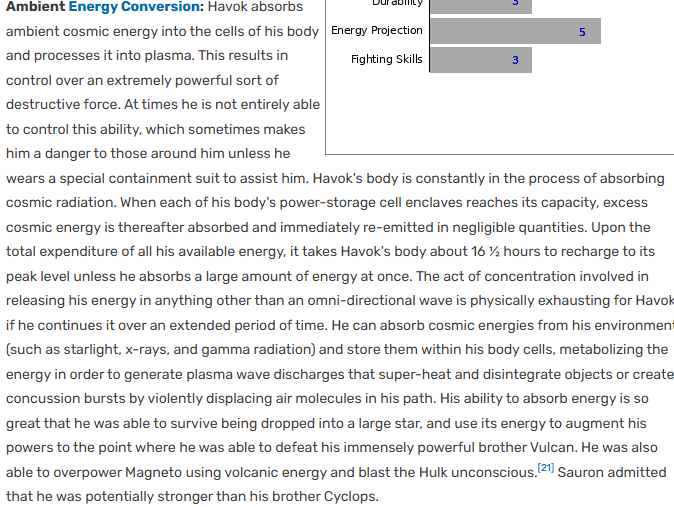Screen dimensions: 674x507
Task: Click the Energy Projection label
Action: (377, 31)
